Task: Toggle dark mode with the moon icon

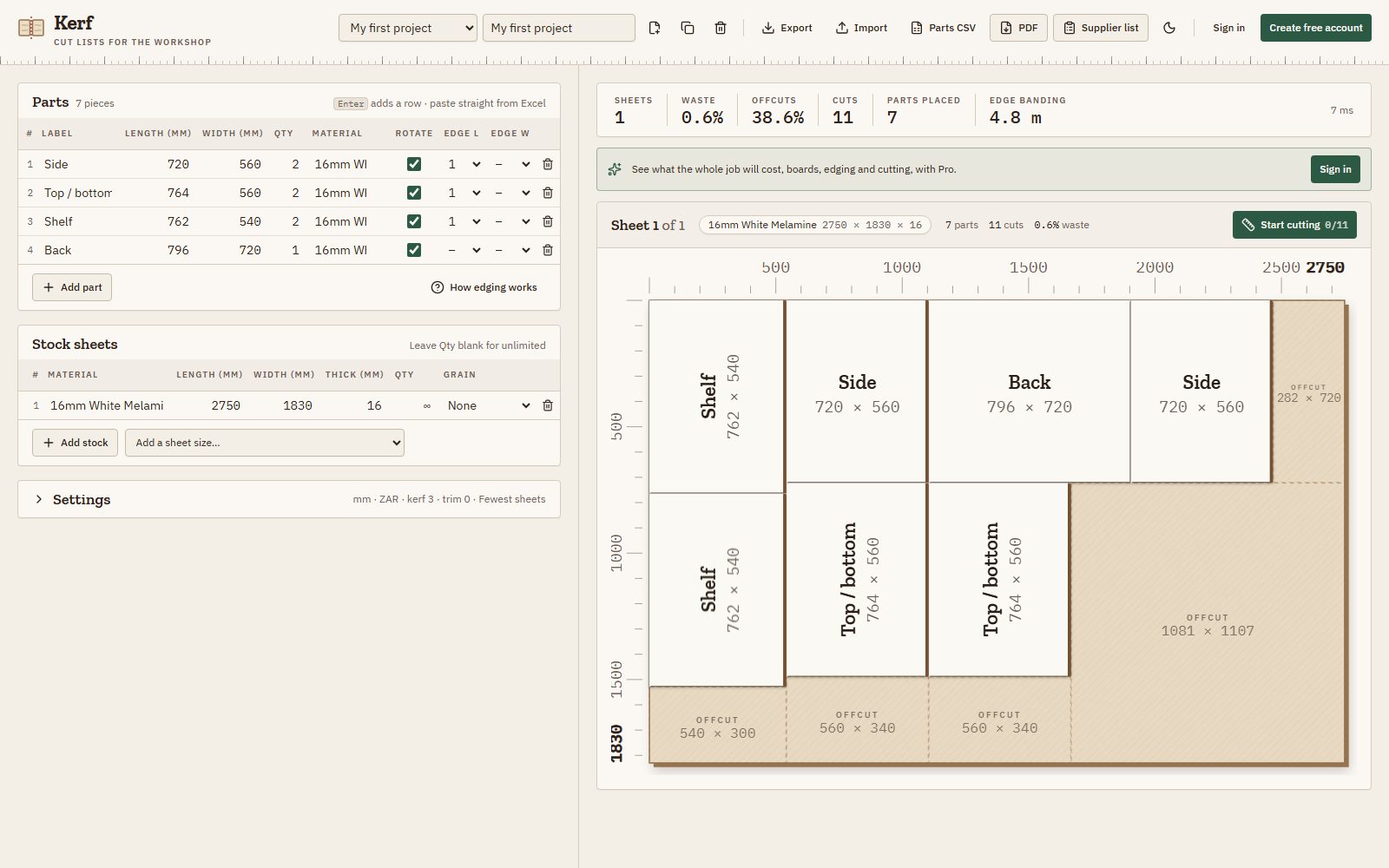Action: pyautogui.click(x=1169, y=28)
